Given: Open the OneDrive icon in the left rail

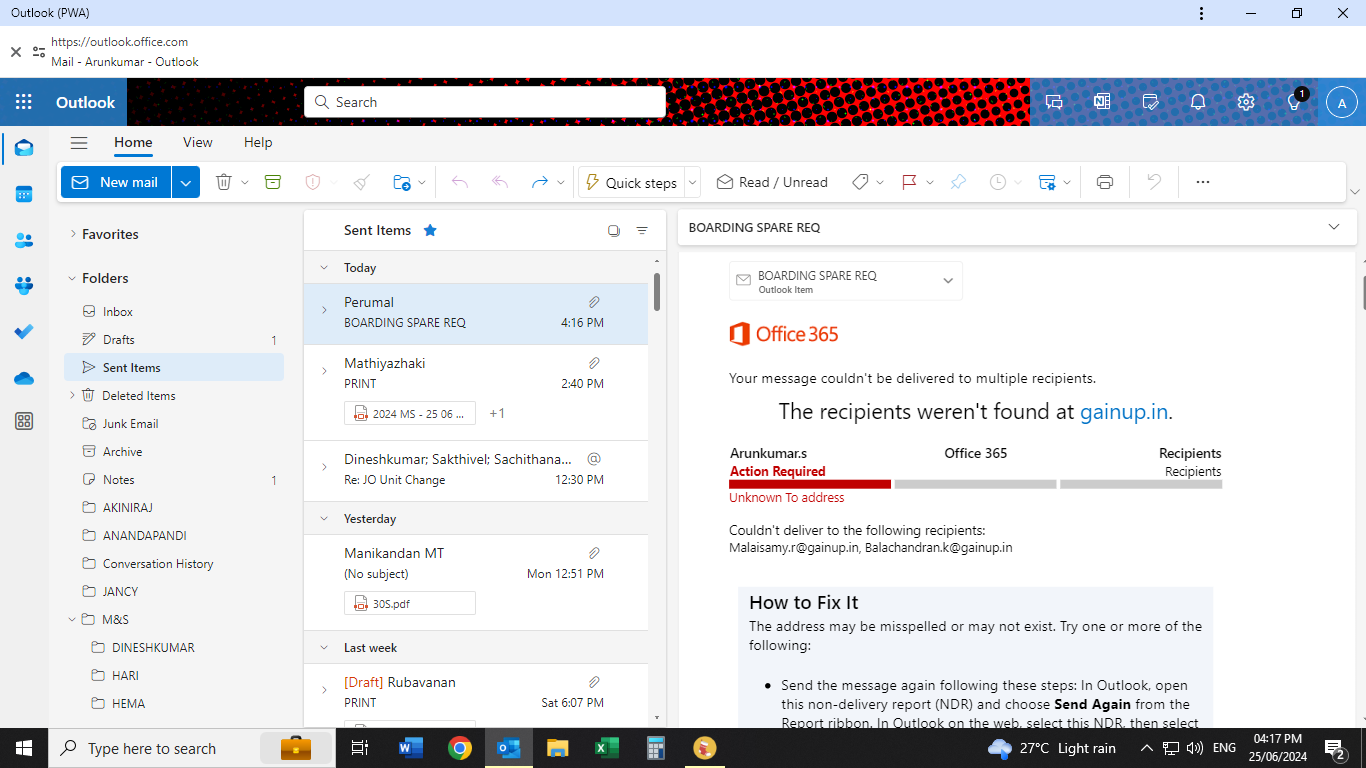Looking at the screenshot, I should [24, 378].
